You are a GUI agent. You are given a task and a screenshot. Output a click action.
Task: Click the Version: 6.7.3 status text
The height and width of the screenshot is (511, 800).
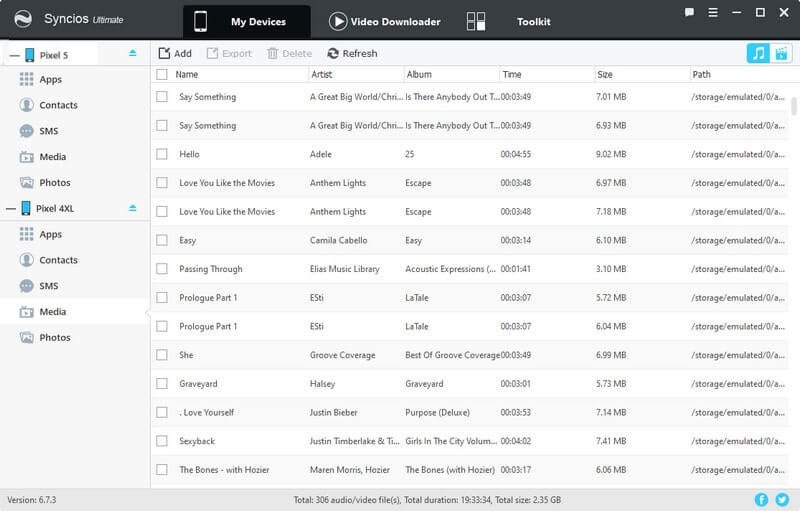pyautogui.click(x=32, y=500)
